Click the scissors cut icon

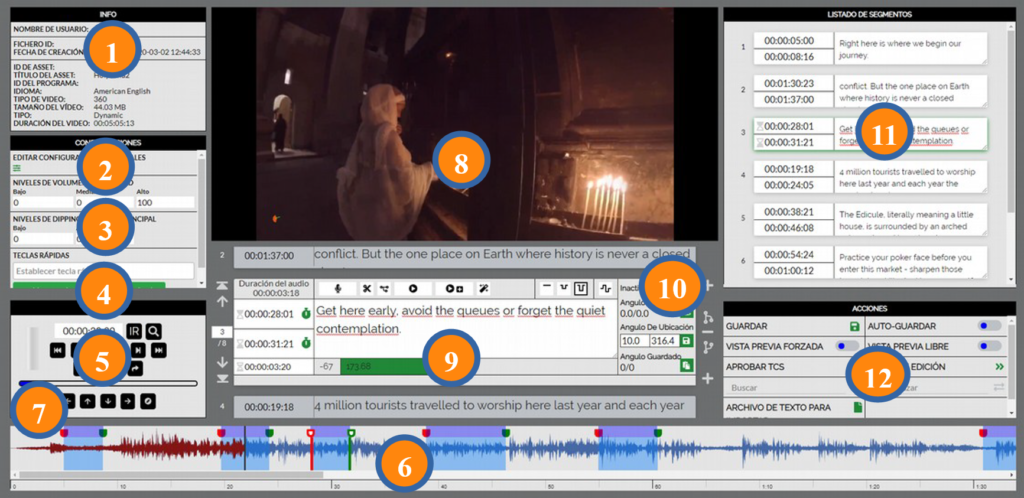click(x=367, y=288)
